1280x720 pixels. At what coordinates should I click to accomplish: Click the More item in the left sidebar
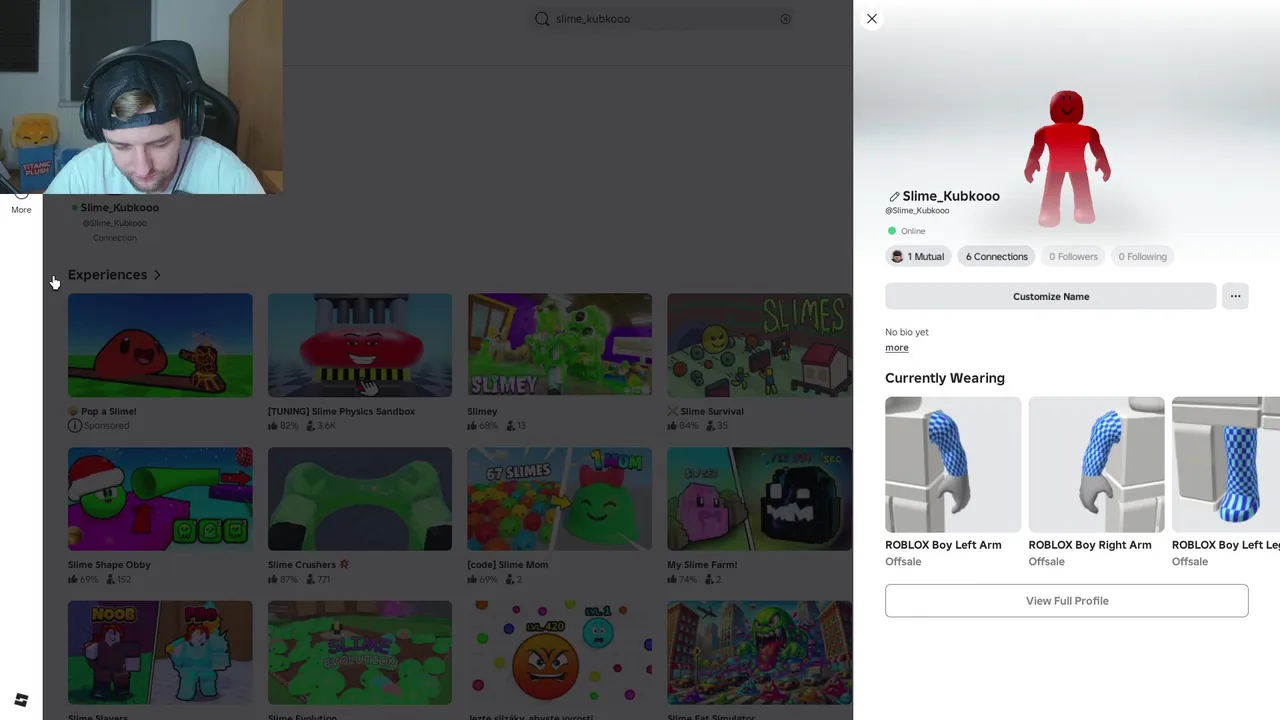21,204
